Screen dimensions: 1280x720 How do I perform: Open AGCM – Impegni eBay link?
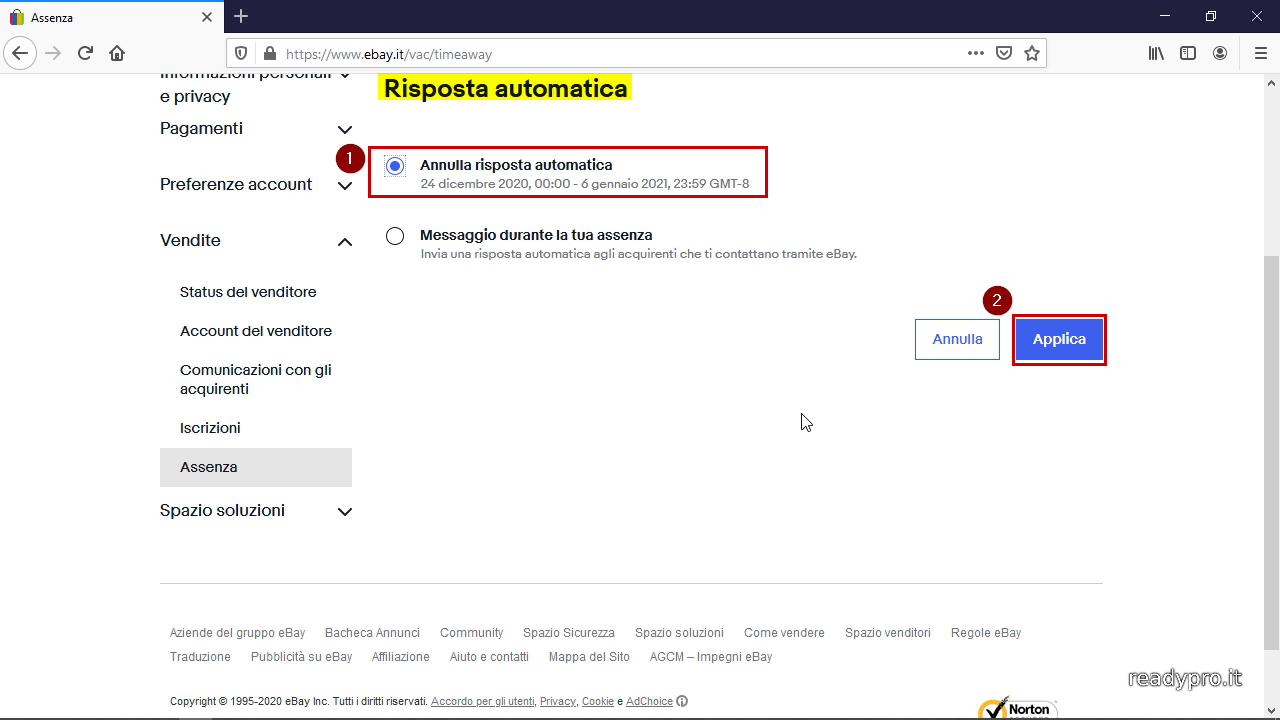(711, 657)
